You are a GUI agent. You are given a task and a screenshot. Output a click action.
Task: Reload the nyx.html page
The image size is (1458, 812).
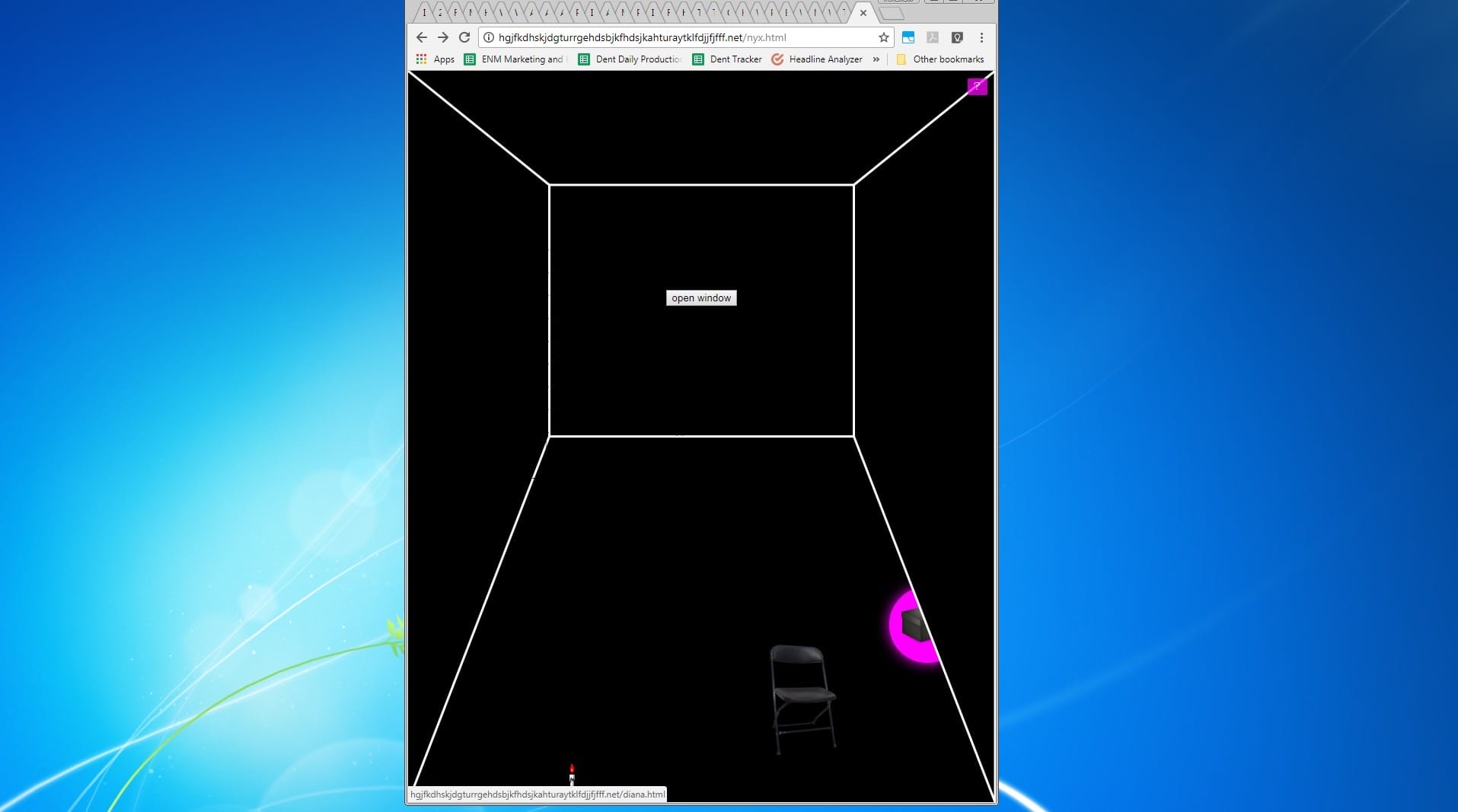point(464,37)
